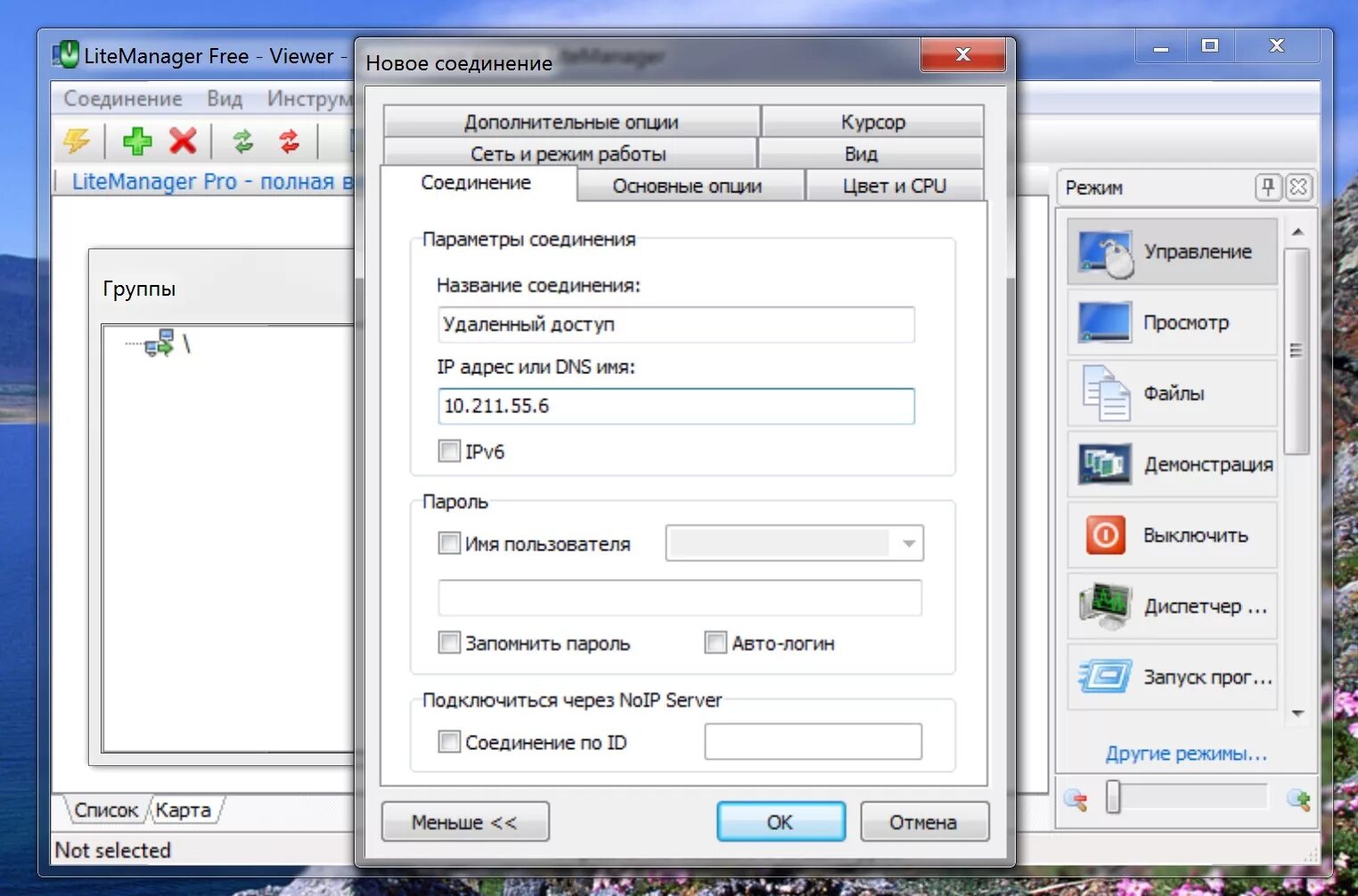Screen dimensions: 1358x896
Task: Pin the Режим panel with pushpin icon
Action: coord(1268,187)
